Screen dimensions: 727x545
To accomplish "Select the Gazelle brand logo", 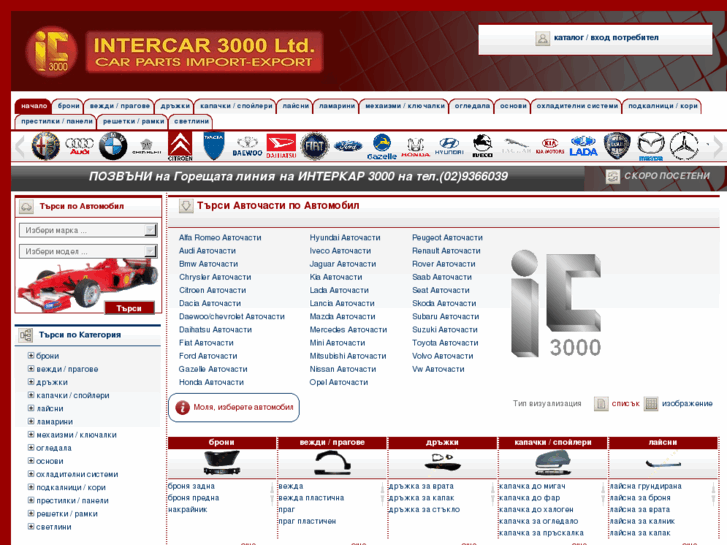I will 382,147.
